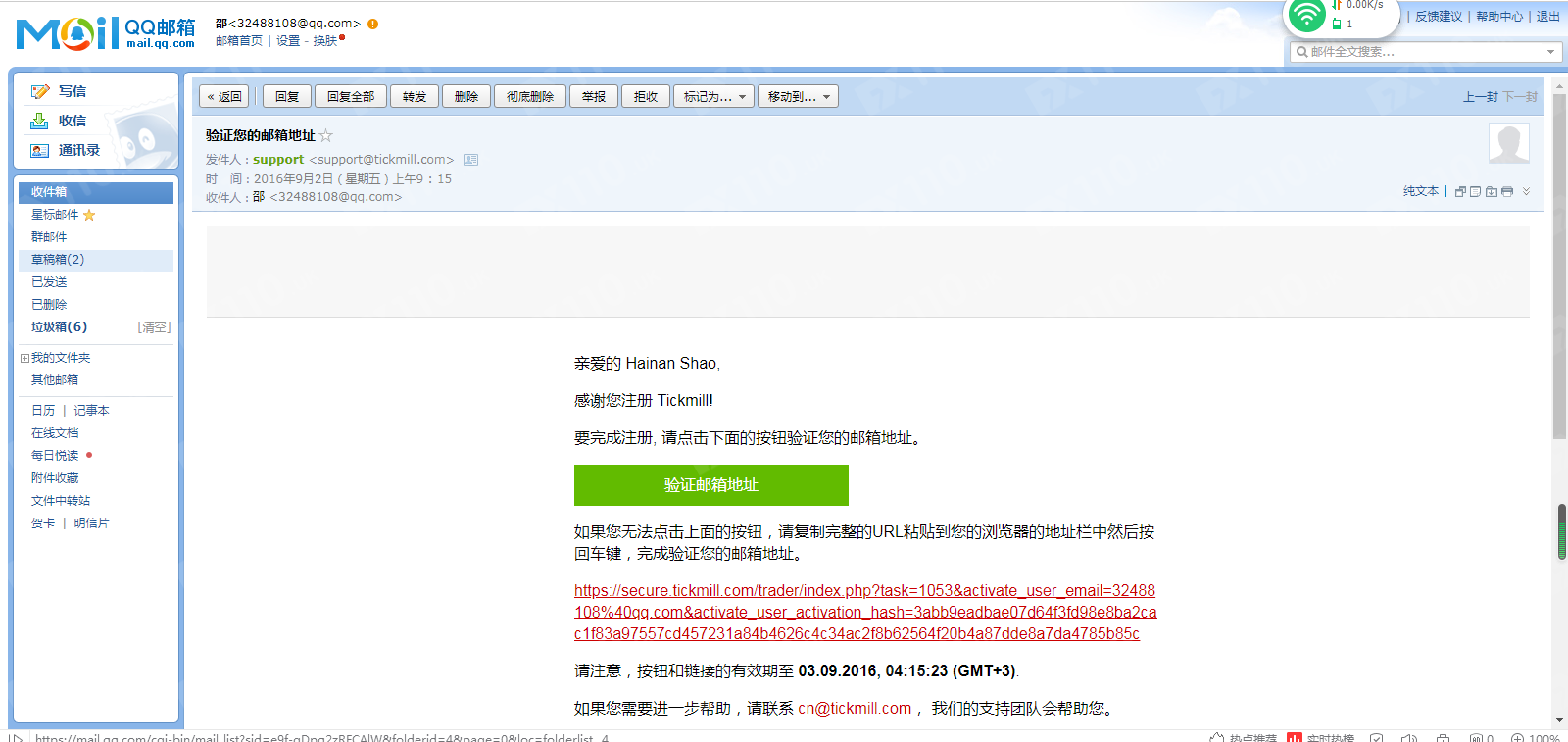The width and height of the screenshot is (1568, 742).
Task: Click the 回复 reply button
Action: pos(287,96)
